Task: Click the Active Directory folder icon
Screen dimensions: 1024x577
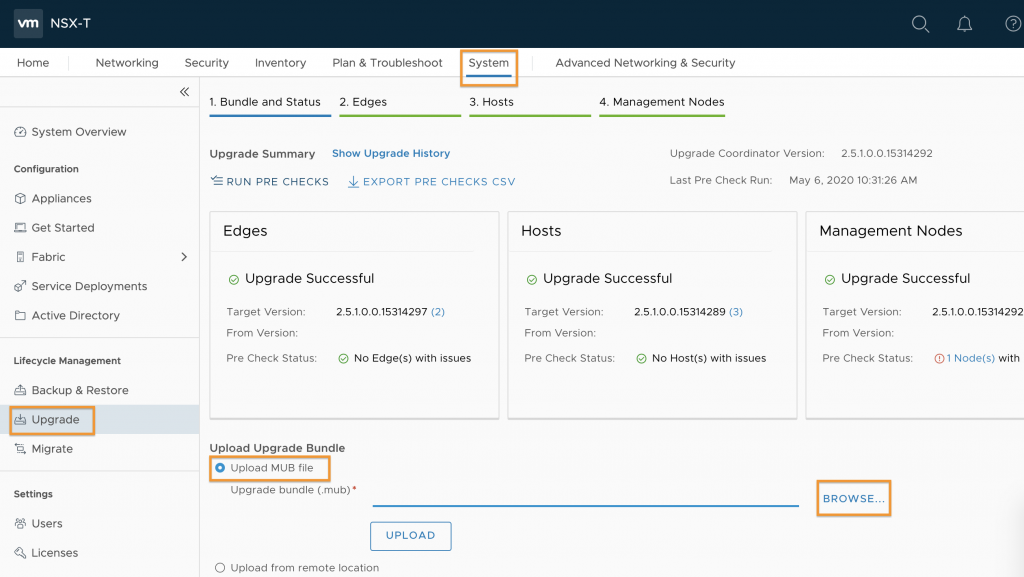Action: [x=20, y=315]
